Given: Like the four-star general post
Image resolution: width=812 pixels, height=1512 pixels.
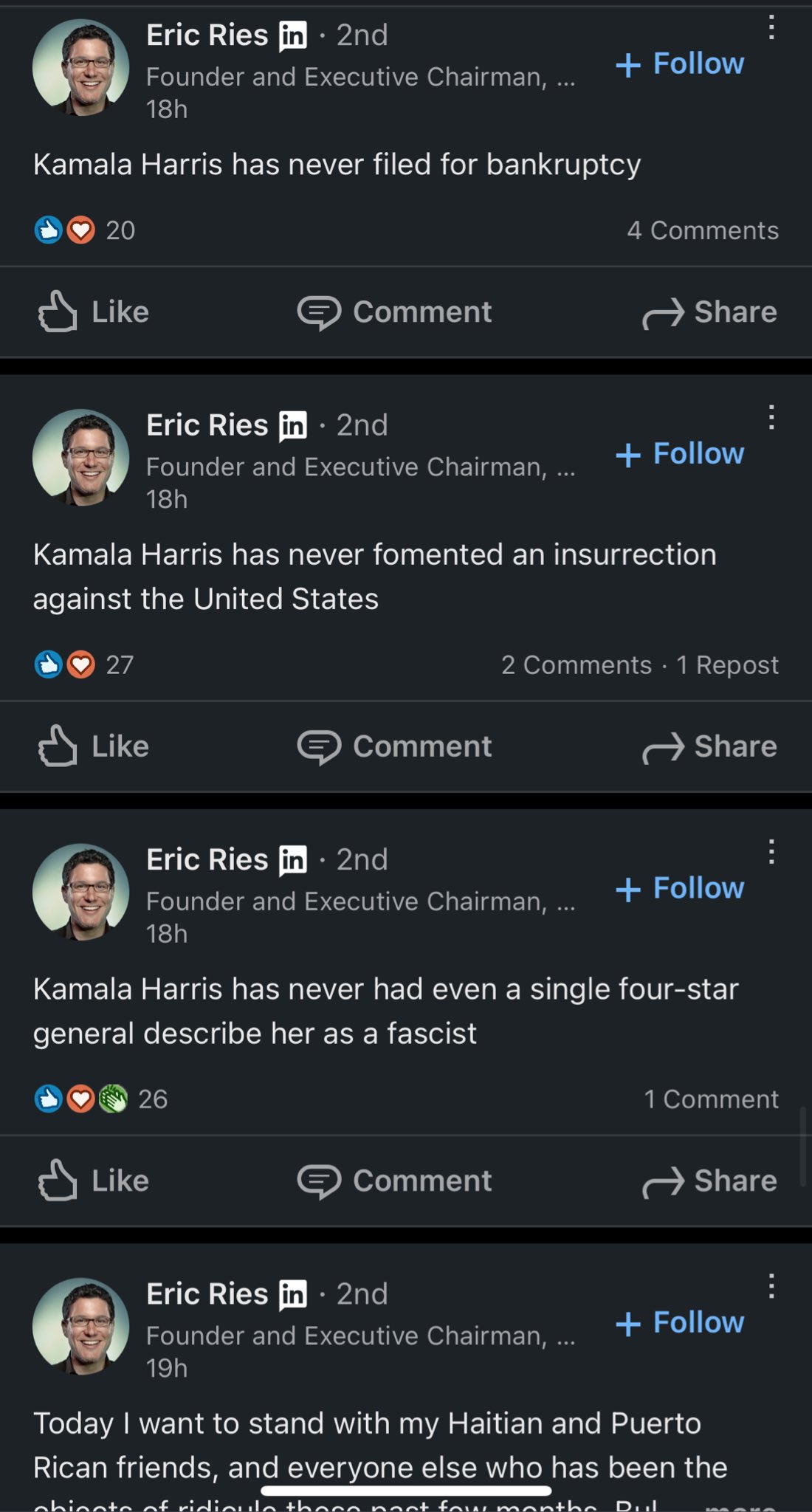Looking at the screenshot, I should click(x=94, y=1181).
